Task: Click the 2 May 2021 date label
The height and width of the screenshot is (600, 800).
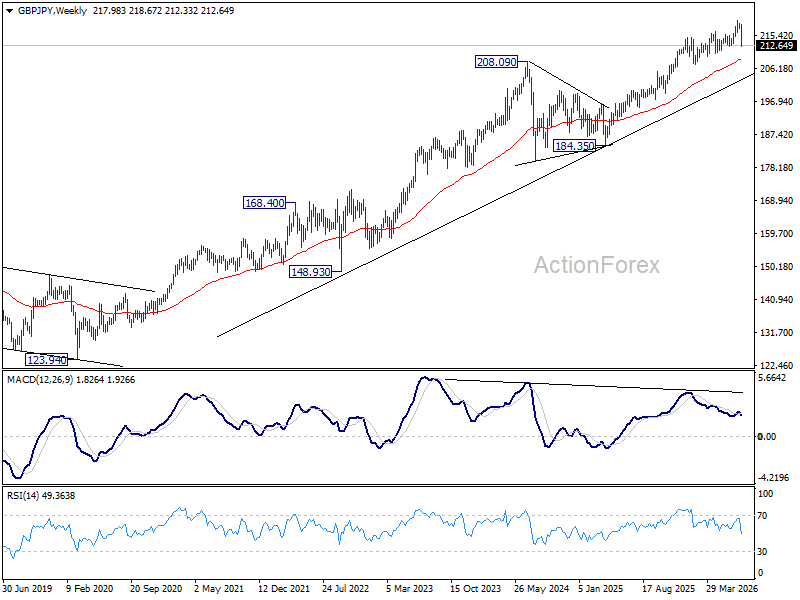Action: click(219, 589)
